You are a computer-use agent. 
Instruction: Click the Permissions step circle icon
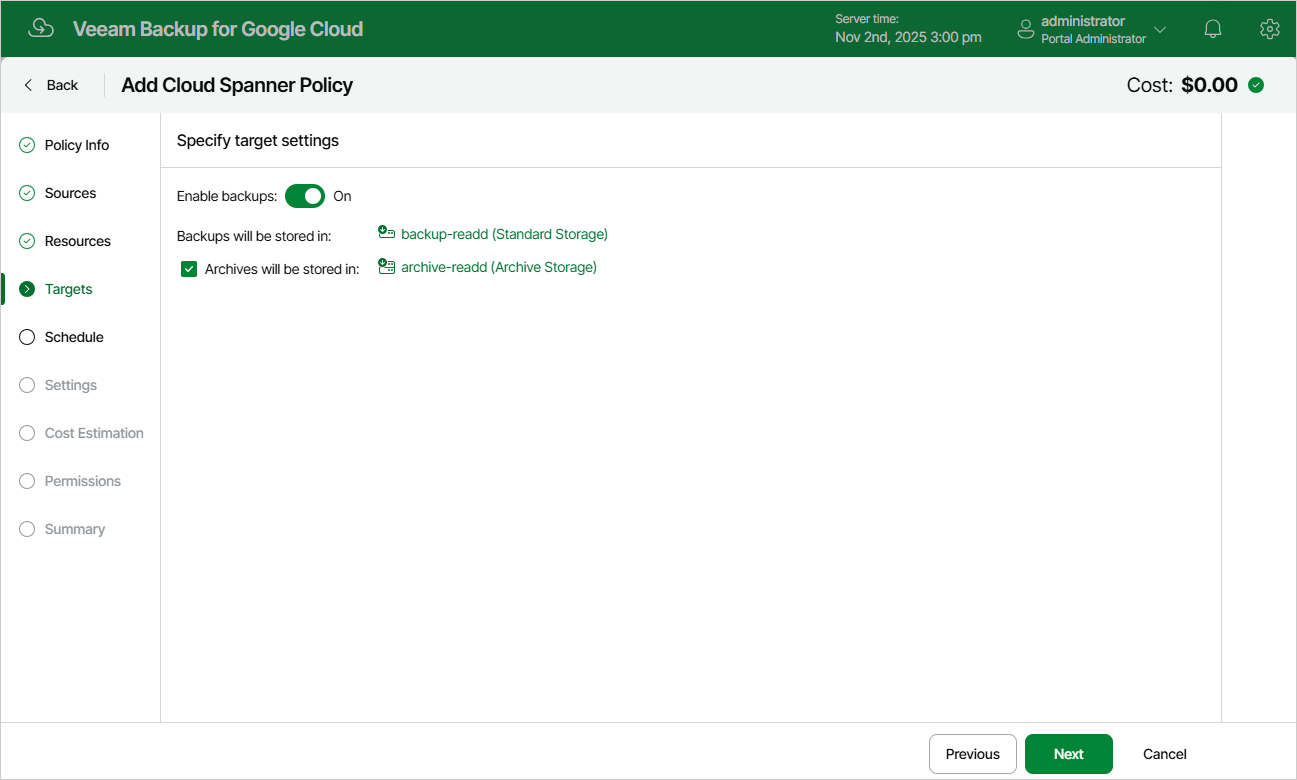[x=27, y=481]
